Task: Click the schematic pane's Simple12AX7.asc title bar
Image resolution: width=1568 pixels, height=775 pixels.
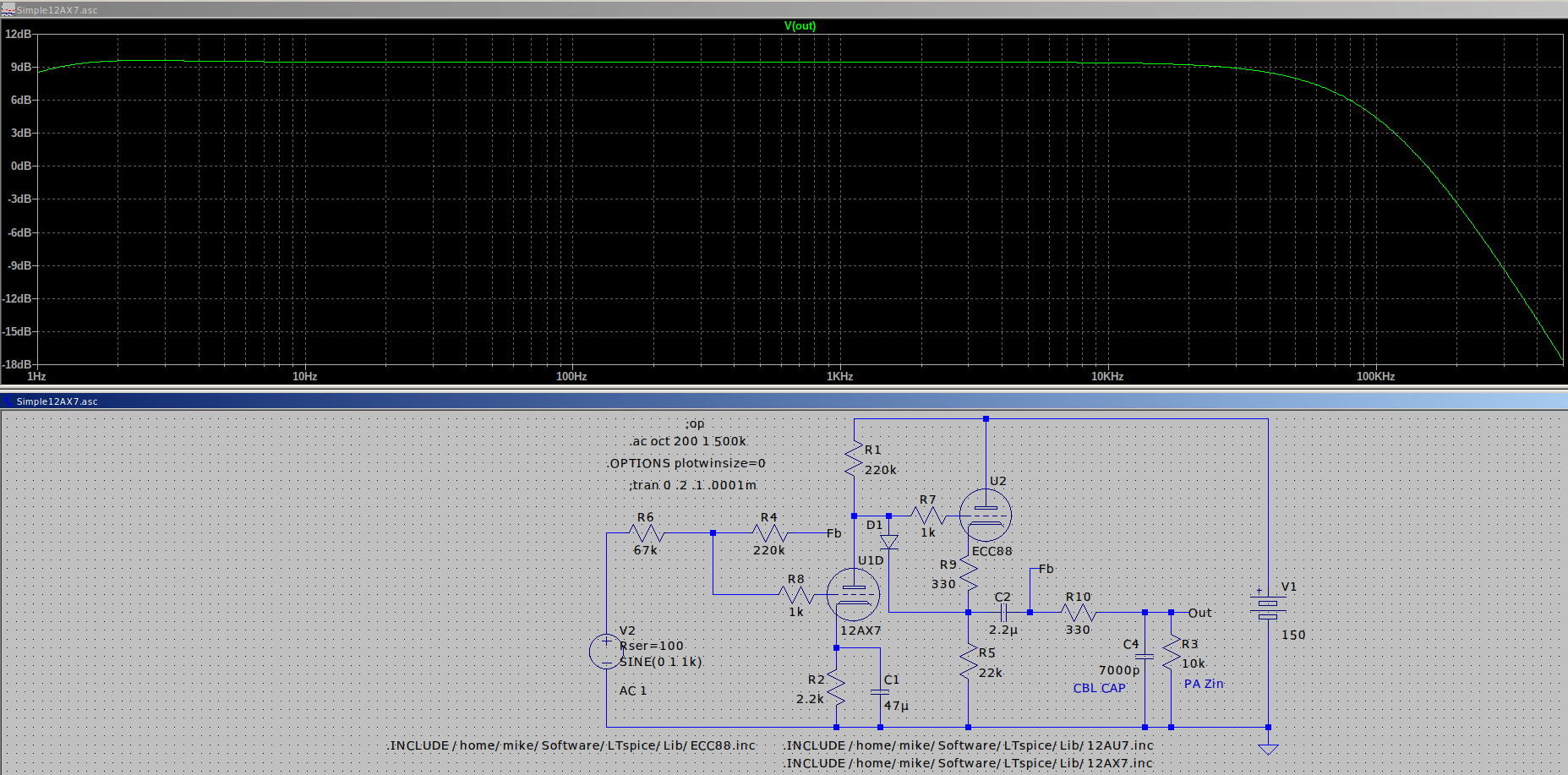Action: 784,401
